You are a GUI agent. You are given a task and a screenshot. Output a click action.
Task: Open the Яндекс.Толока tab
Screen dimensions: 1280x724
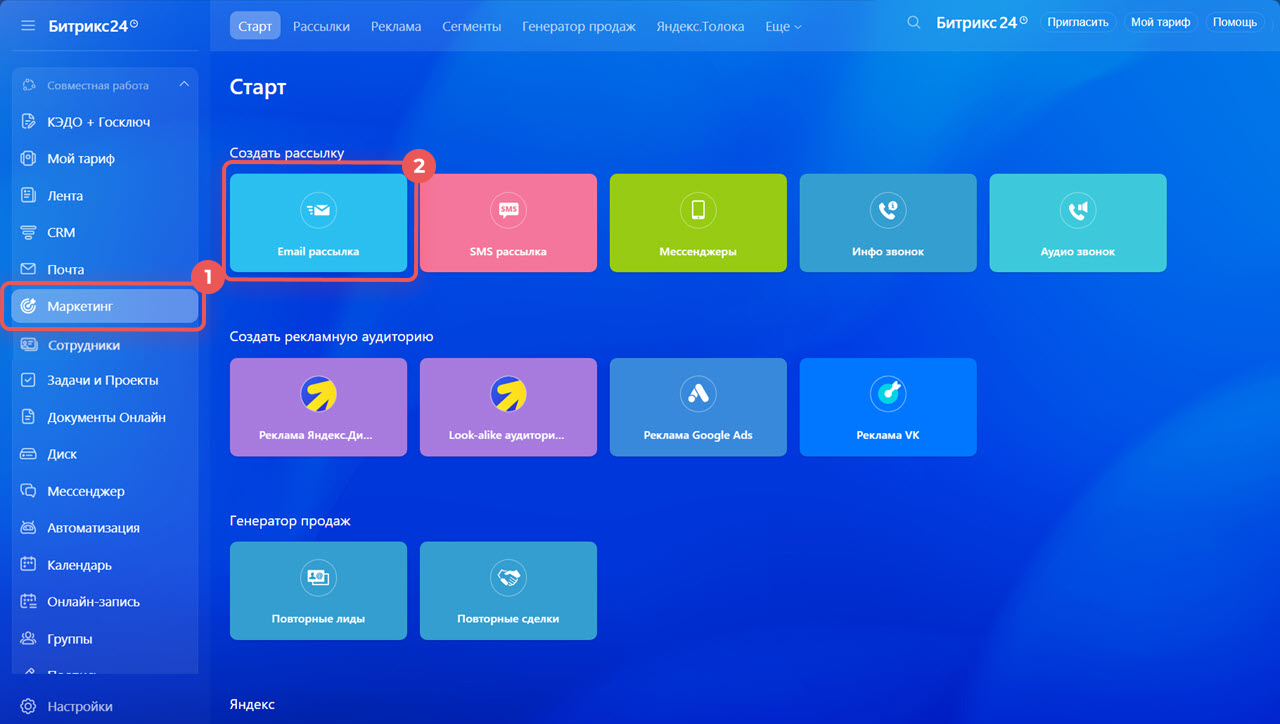700,27
